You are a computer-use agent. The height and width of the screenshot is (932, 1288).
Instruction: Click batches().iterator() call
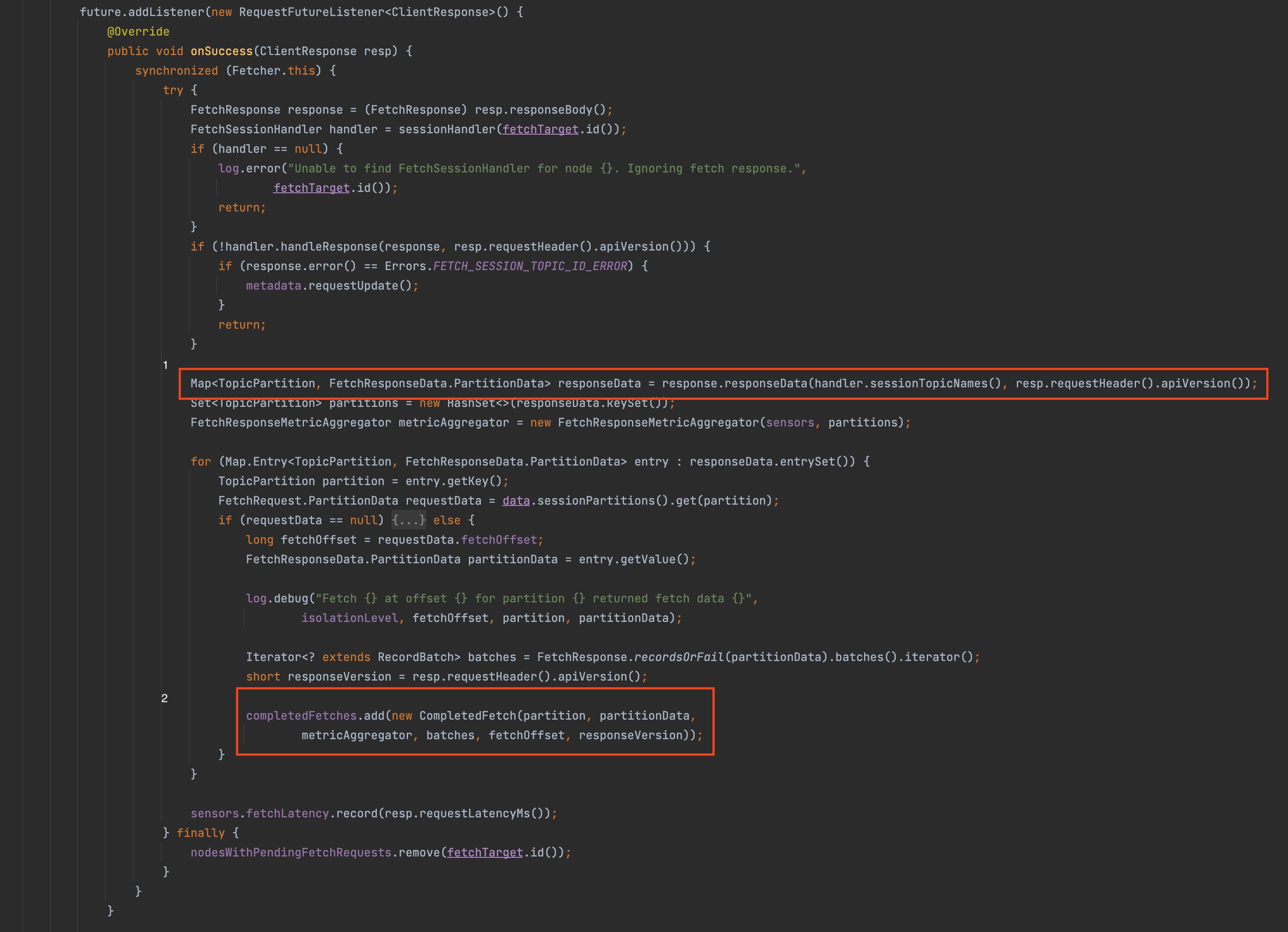tap(904, 657)
